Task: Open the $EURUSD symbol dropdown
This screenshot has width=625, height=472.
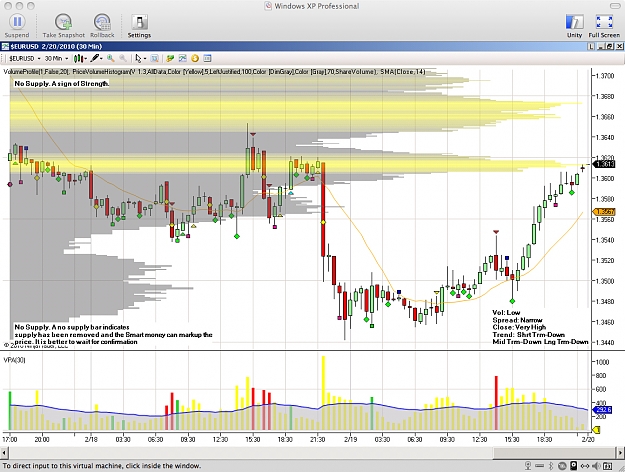Action: pyautogui.click(x=25, y=59)
